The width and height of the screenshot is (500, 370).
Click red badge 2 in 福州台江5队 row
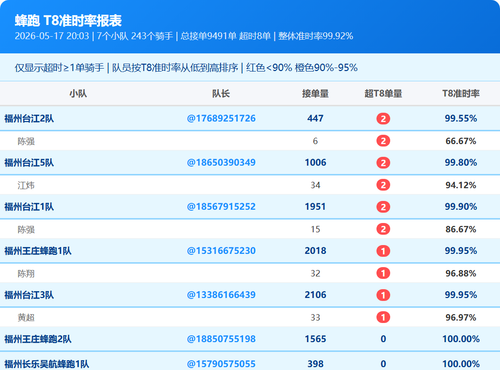pyautogui.click(x=383, y=163)
